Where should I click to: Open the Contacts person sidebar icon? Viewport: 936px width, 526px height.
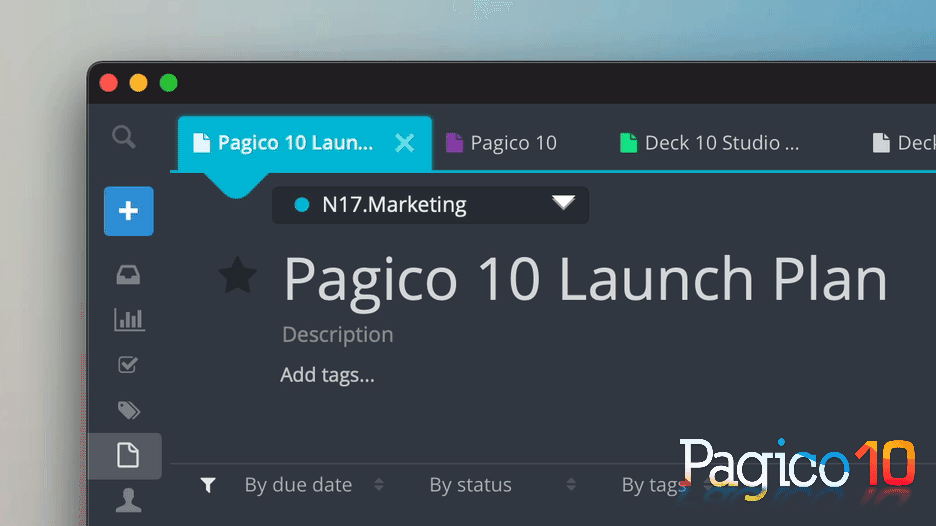(x=128, y=501)
